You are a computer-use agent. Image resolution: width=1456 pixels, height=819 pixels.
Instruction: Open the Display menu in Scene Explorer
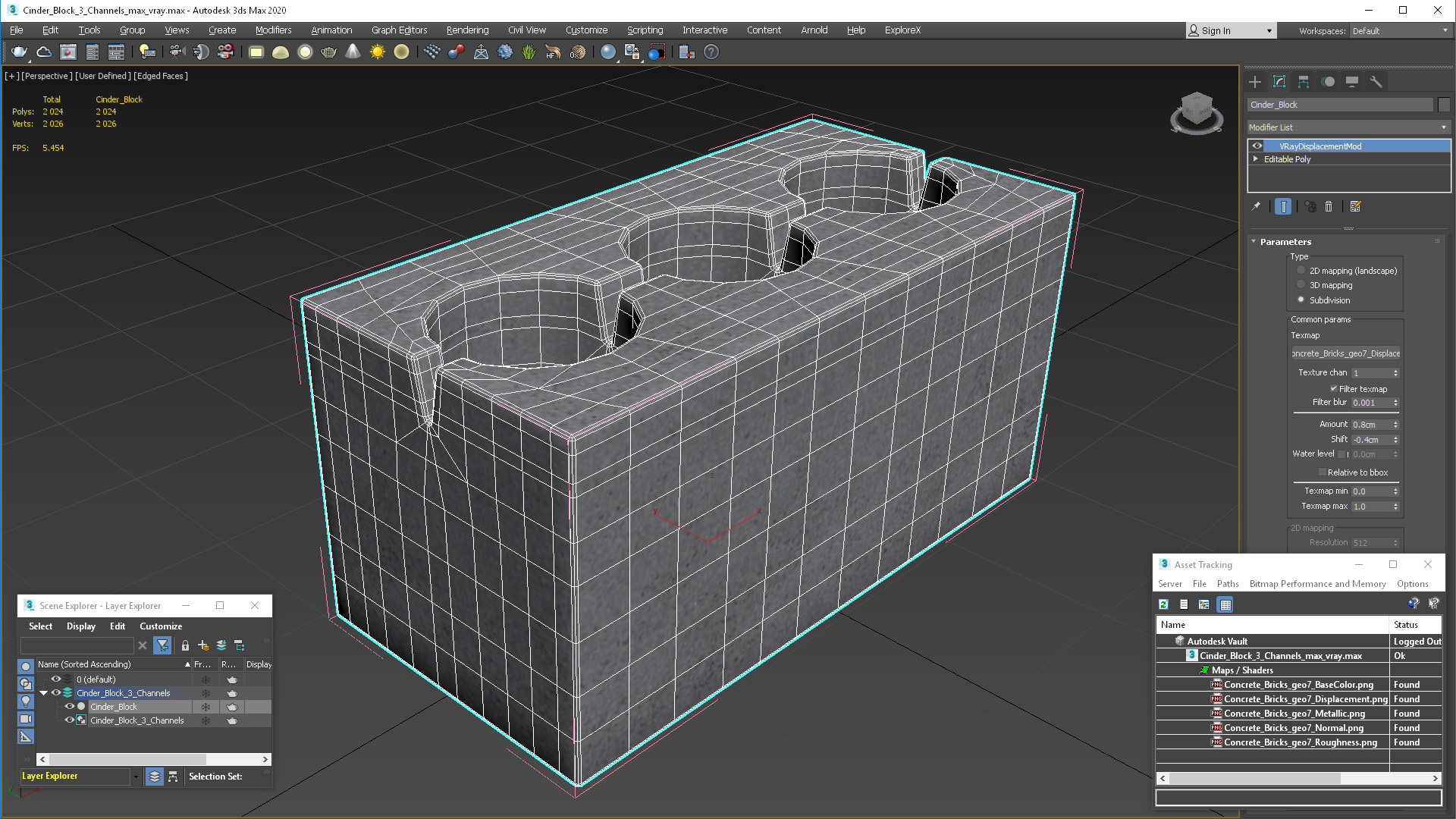[x=81, y=626]
